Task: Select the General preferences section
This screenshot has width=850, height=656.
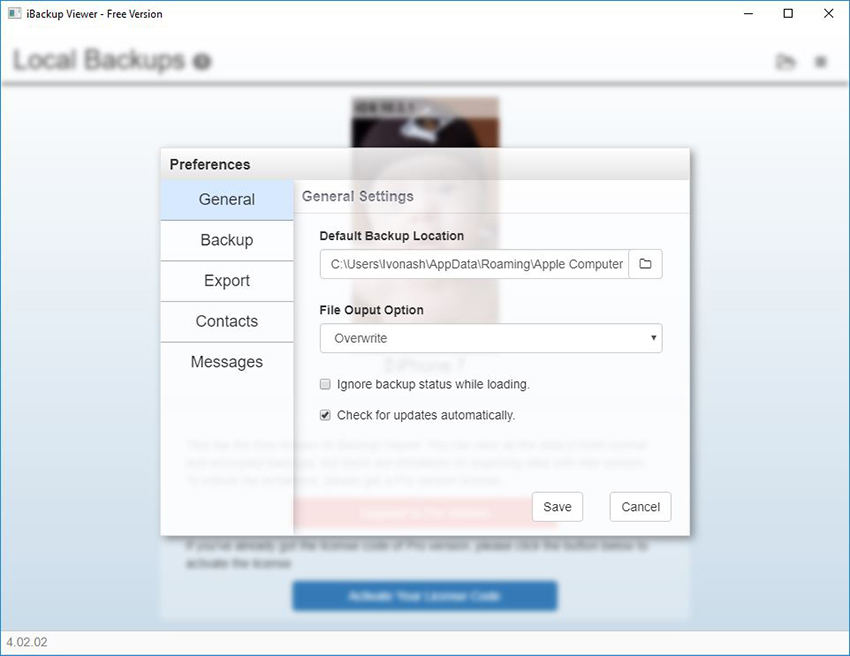Action: pos(226,199)
